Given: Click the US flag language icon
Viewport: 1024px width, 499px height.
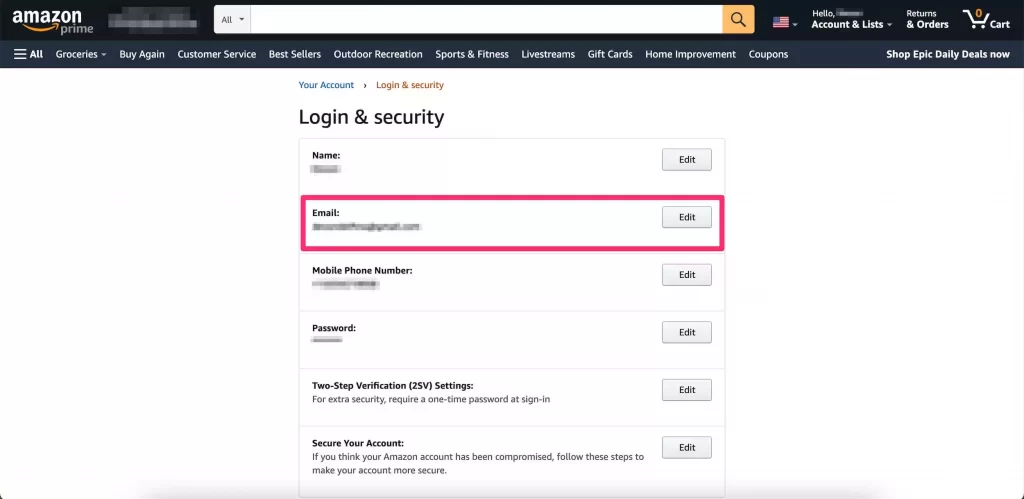Looking at the screenshot, I should 781,21.
